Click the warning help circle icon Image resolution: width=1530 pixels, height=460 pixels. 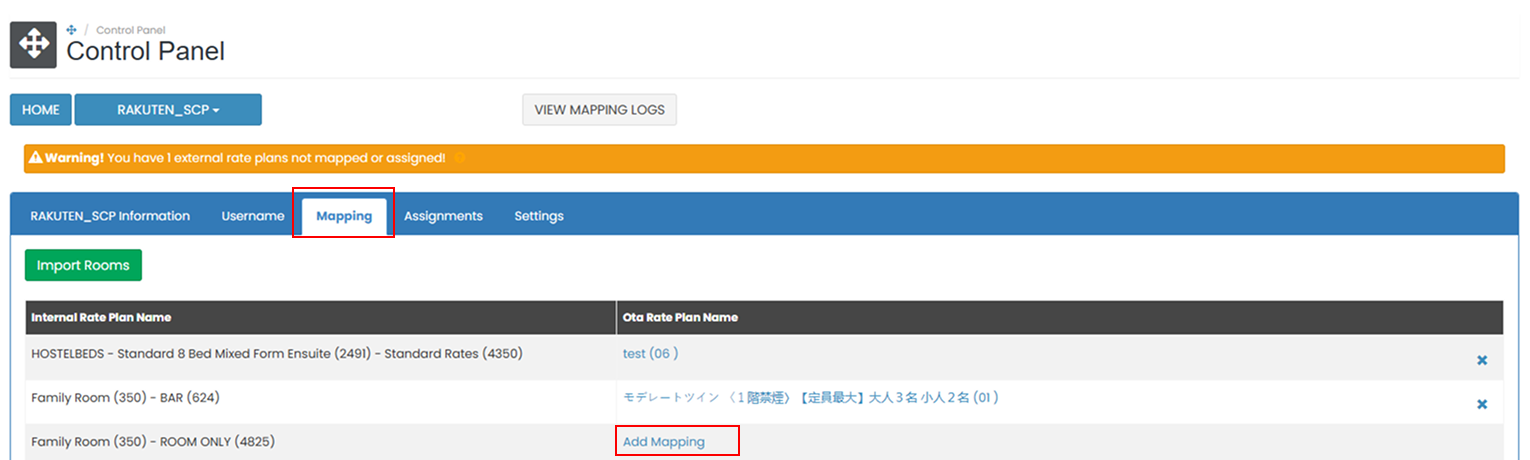point(459,158)
